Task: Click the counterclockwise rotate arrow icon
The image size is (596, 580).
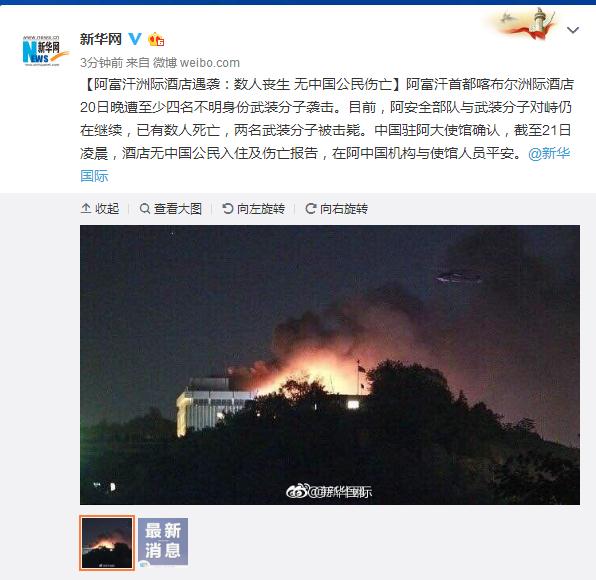Action: click(228, 208)
